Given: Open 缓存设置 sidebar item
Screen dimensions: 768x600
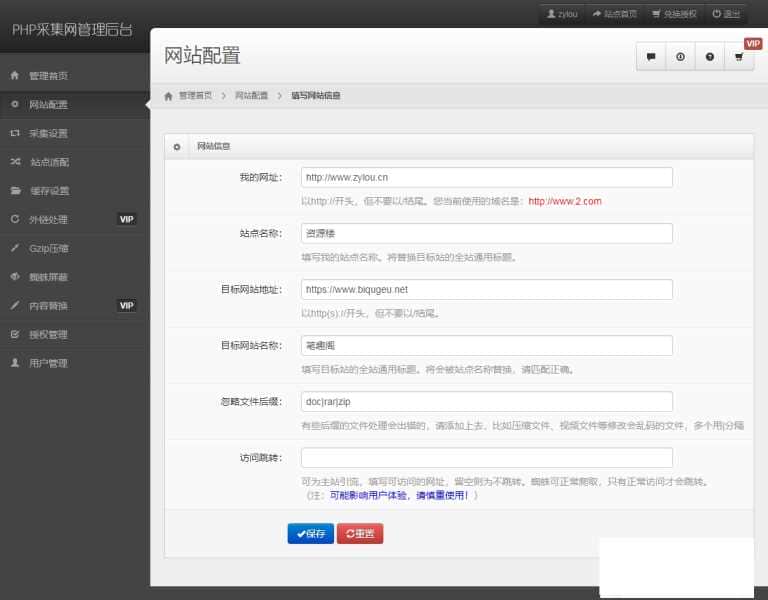Looking at the screenshot, I should pos(74,191).
